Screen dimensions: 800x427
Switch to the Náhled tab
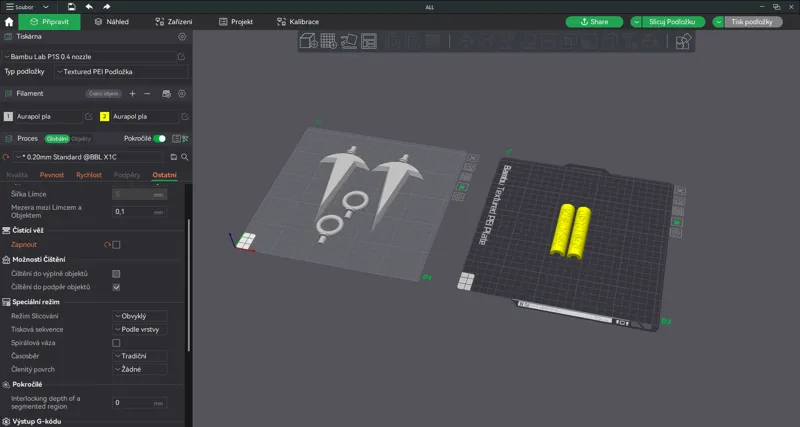[112, 22]
